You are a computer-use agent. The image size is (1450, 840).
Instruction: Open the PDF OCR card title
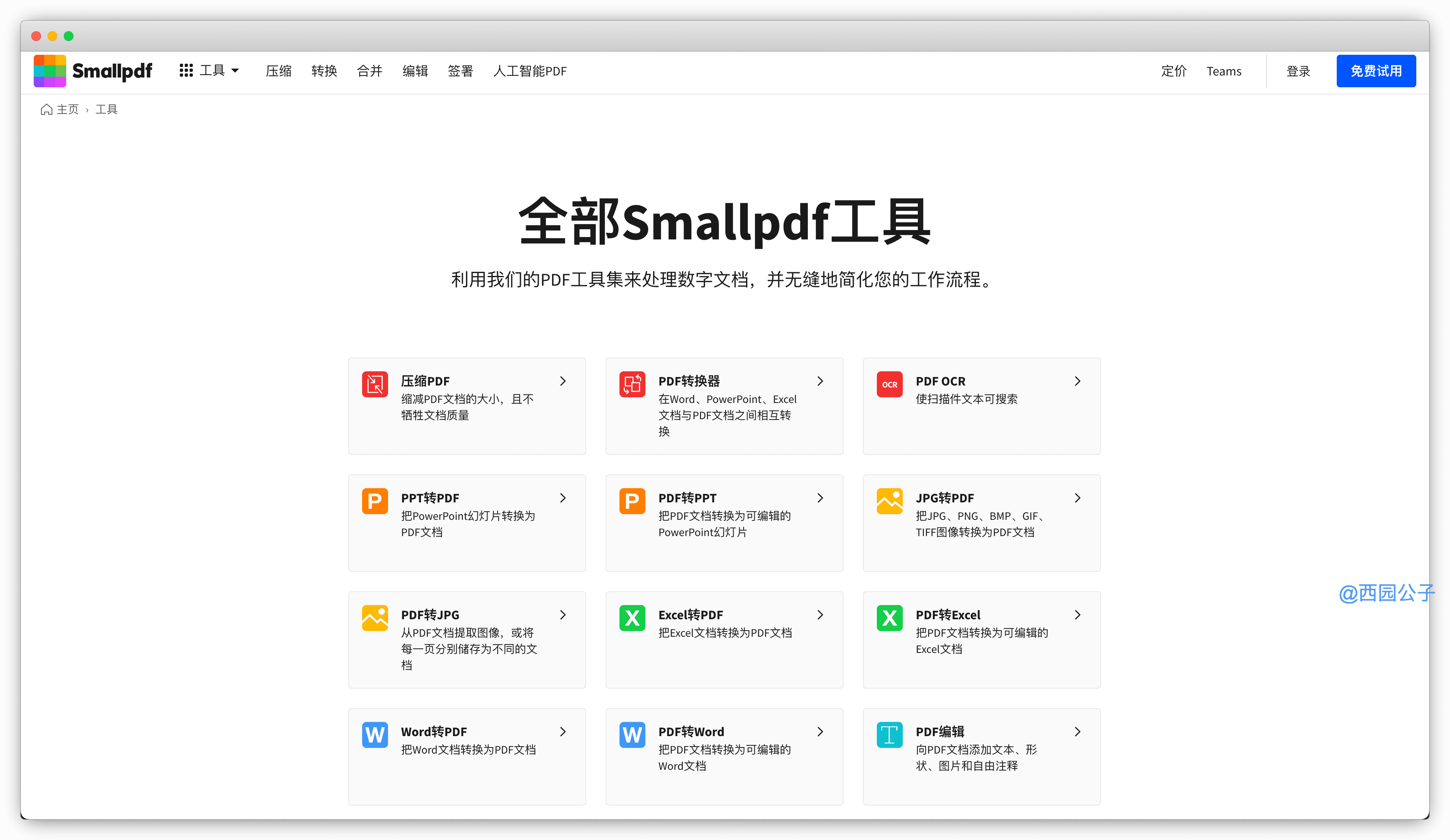tap(940, 381)
